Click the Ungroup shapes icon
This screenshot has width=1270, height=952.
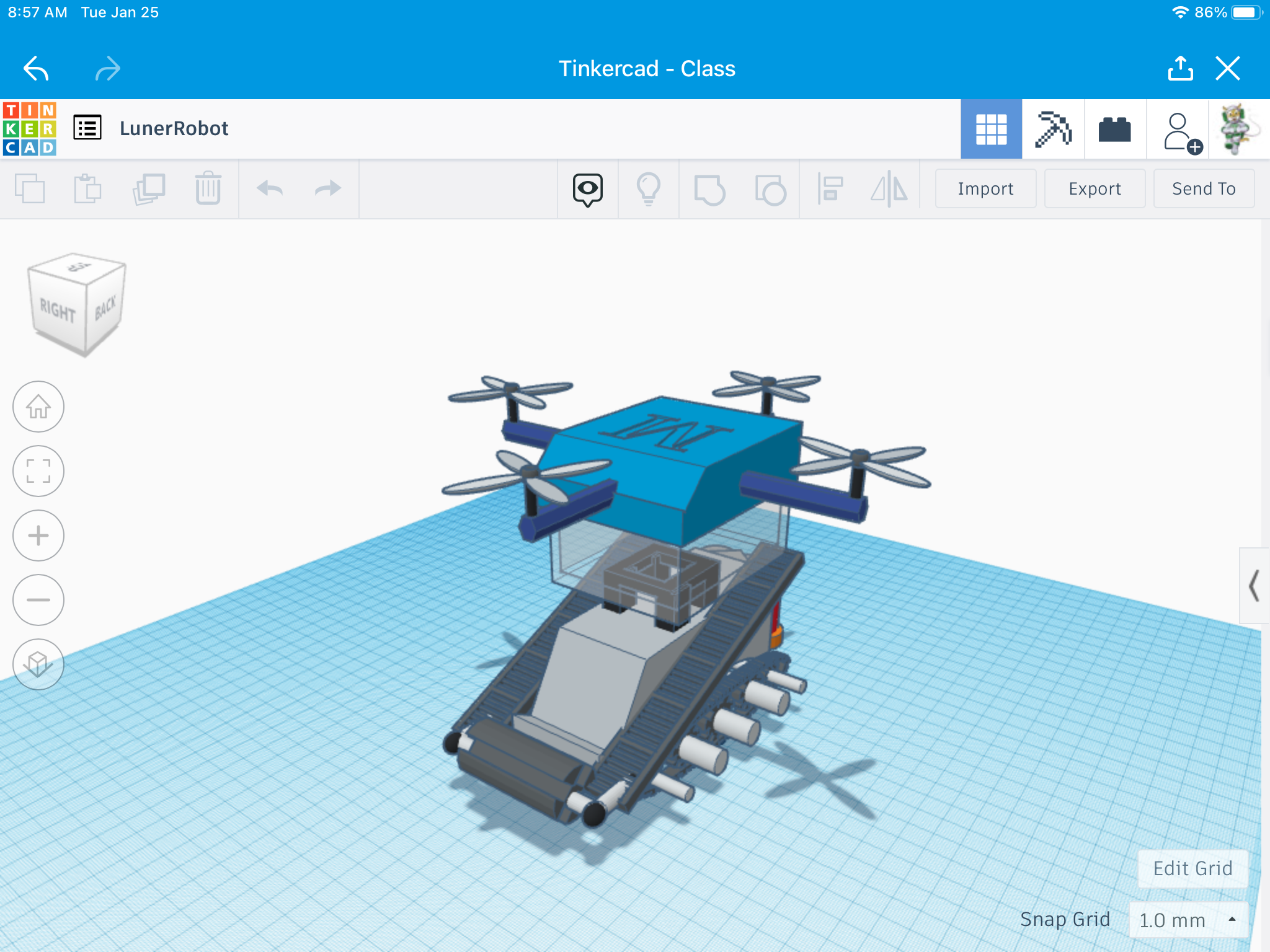coord(771,190)
